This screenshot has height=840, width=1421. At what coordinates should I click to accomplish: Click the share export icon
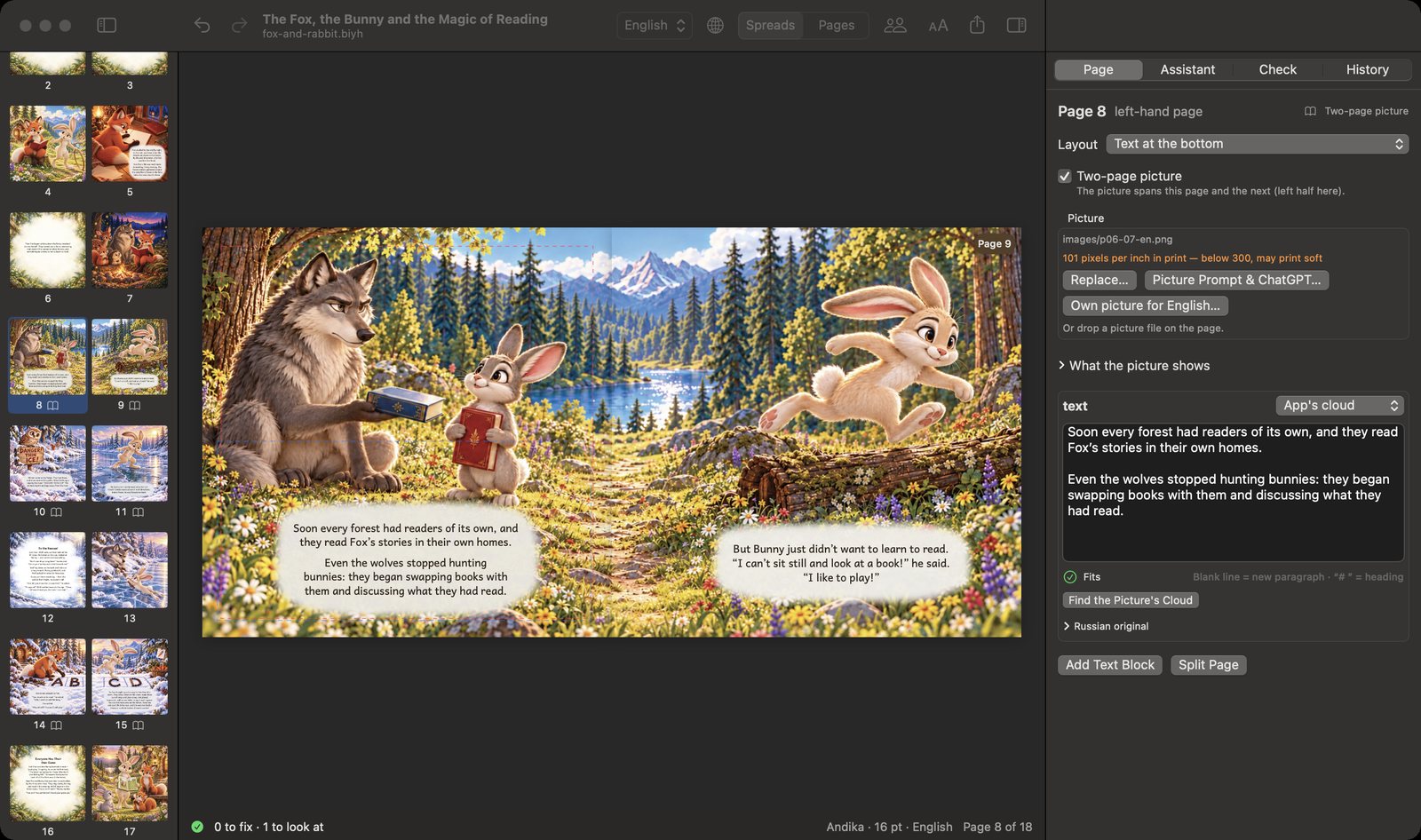977,25
